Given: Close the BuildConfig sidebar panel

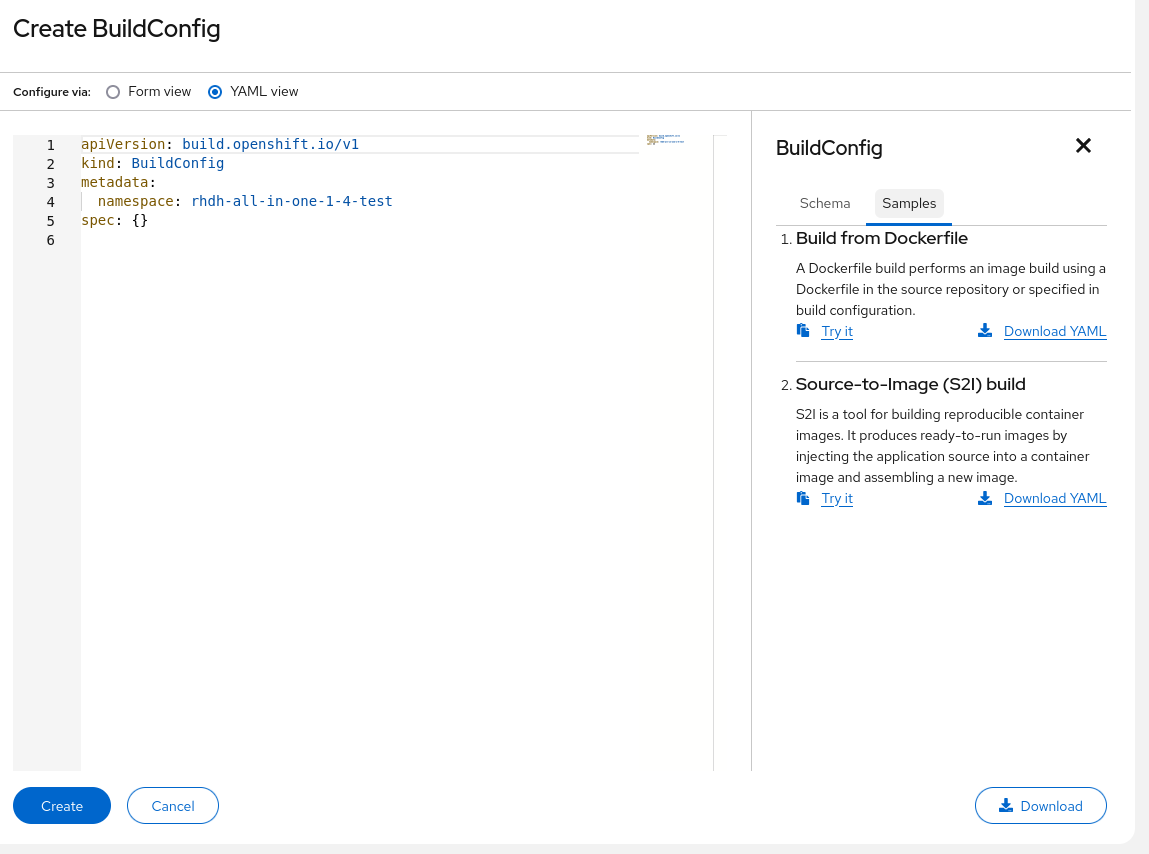Looking at the screenshot, I should click(x=1083, y=146).
